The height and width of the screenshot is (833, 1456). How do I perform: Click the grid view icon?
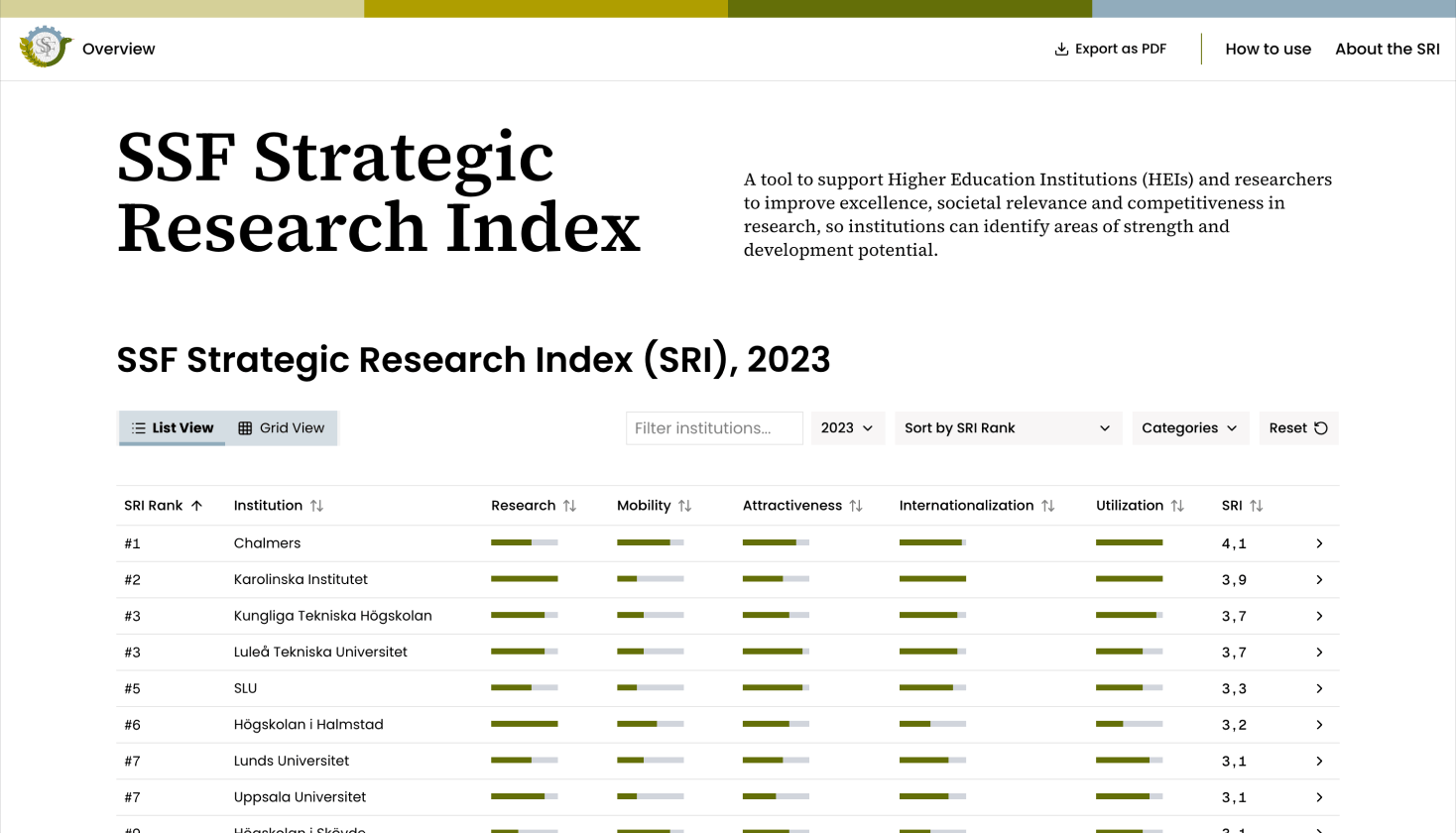tap(245, 428)
